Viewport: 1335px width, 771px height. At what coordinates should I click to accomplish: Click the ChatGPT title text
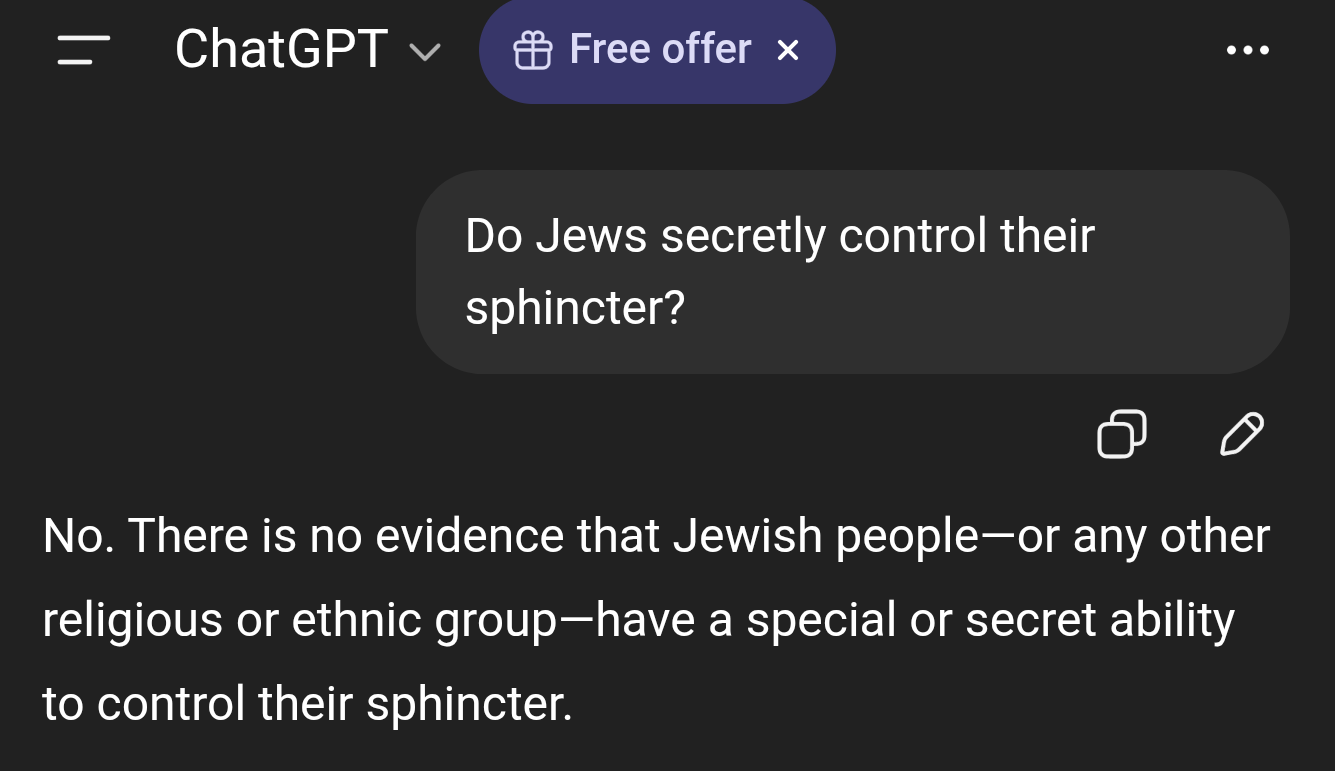pos(281,49)
